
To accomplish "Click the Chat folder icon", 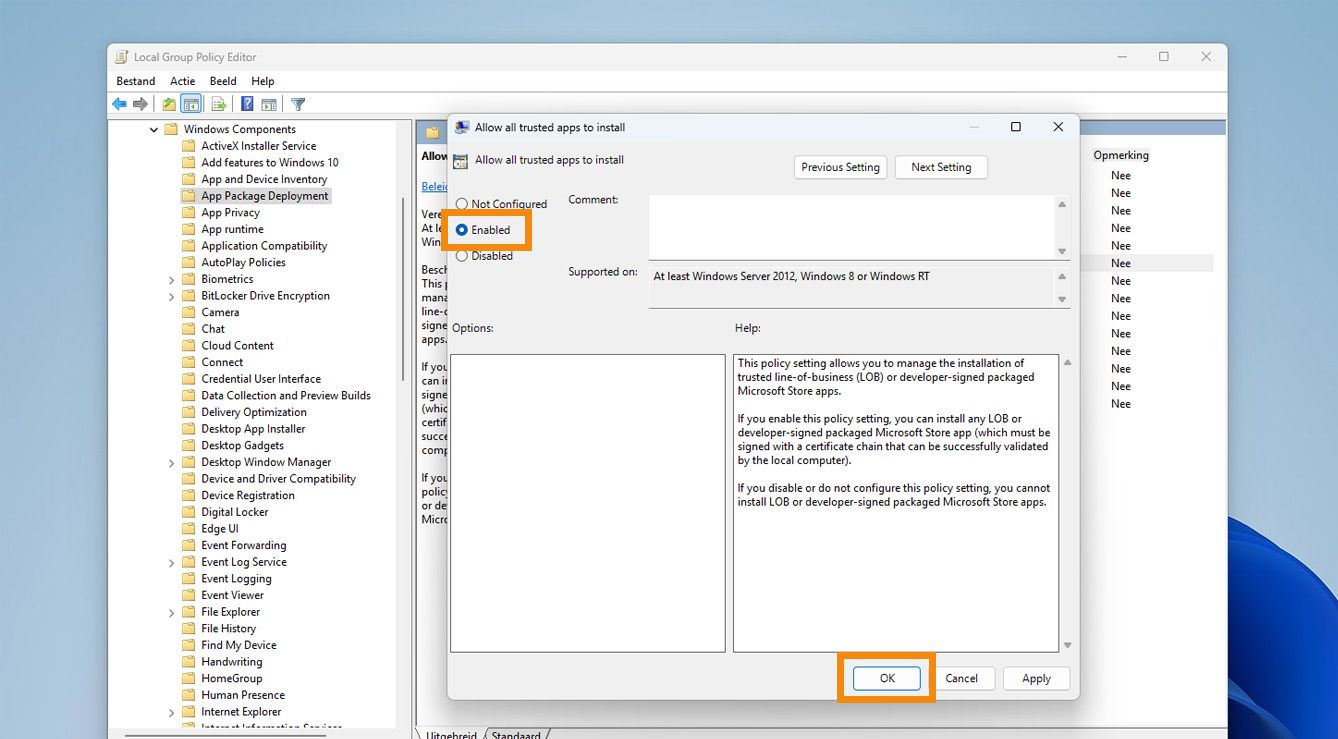I will [x=189, y=329].
